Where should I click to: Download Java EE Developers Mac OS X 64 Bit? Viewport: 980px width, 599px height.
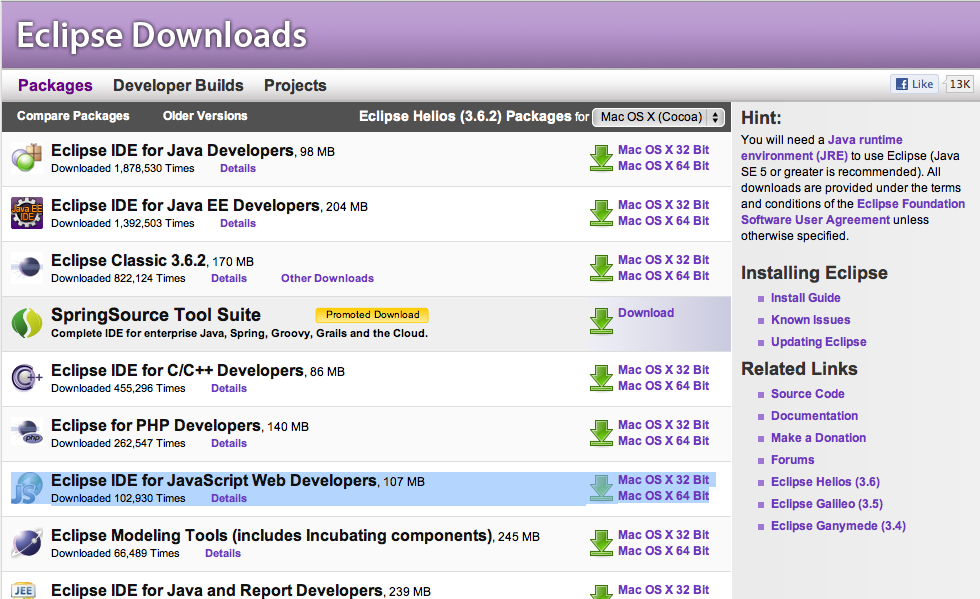pos(663,221)
